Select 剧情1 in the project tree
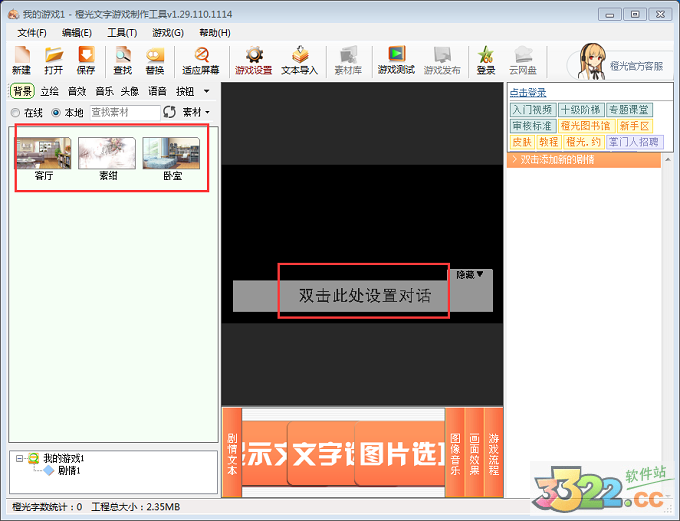The image size is (680, 521). pyautogui.click(x=69, y=471)
